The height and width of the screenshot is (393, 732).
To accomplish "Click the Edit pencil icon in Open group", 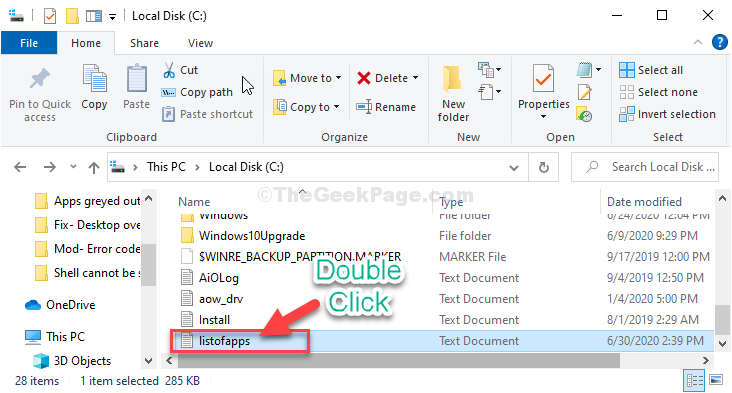I will pos(584,92).
